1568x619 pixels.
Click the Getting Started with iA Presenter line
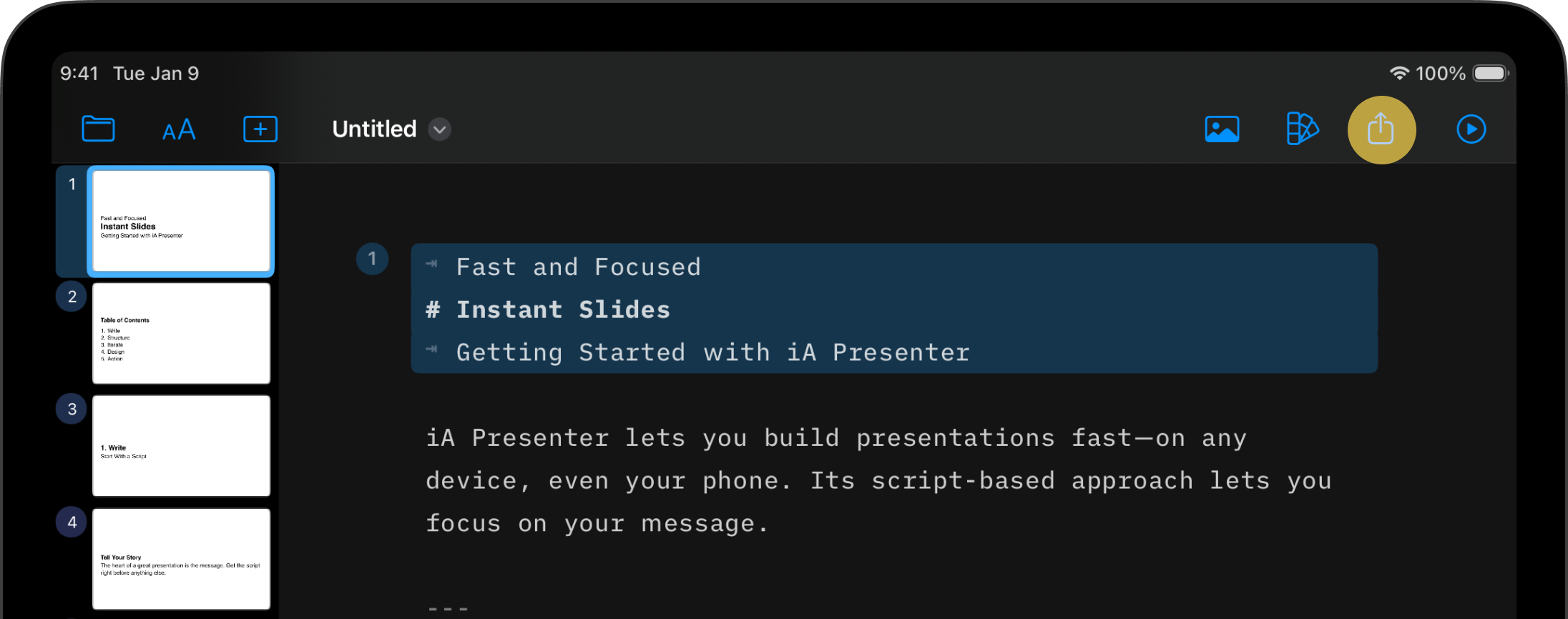712,352
